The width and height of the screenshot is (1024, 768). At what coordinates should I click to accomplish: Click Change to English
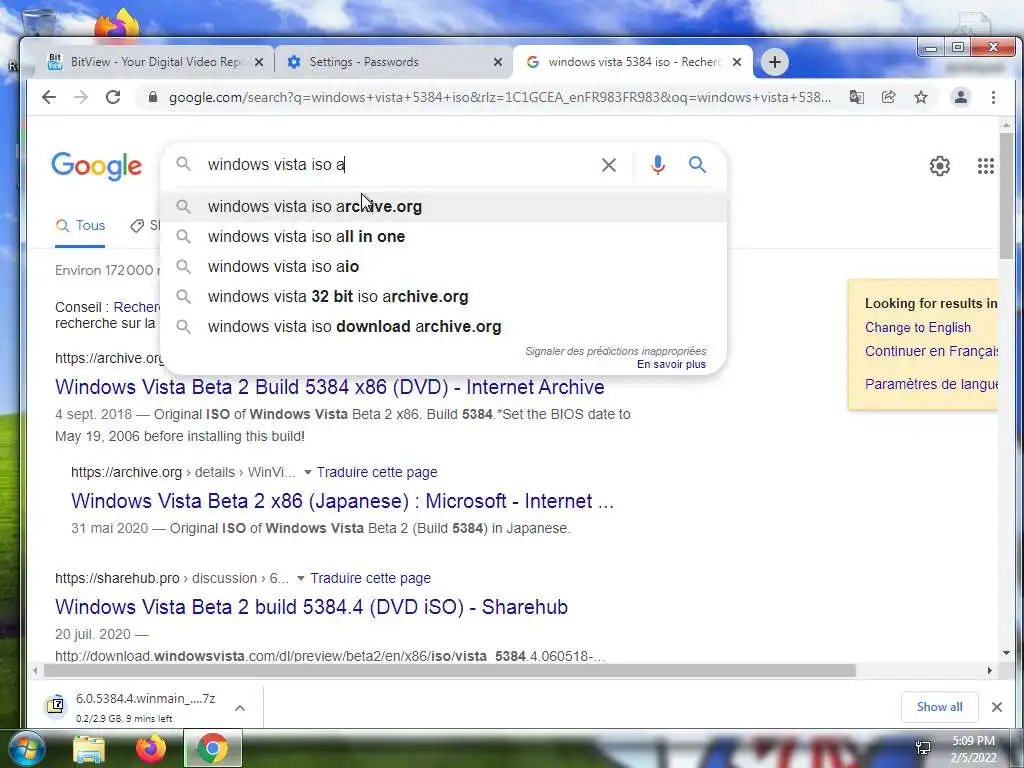pos(918,328)
